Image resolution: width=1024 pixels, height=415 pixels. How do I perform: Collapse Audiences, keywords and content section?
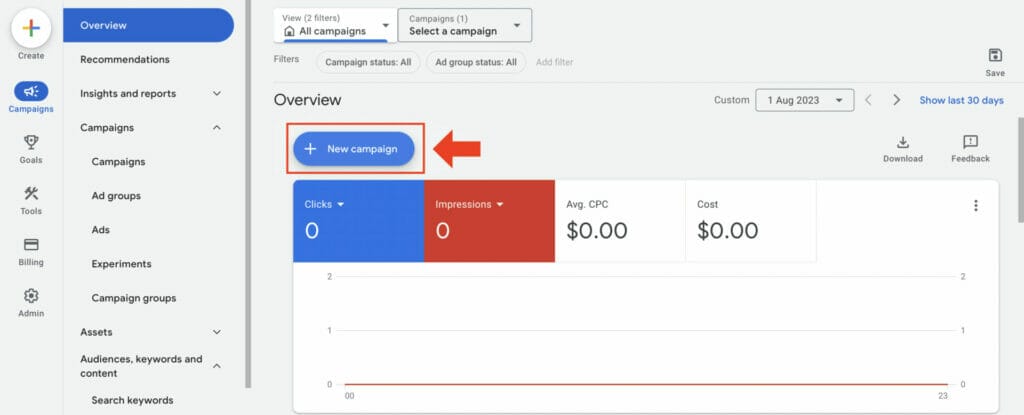[217, 366]
